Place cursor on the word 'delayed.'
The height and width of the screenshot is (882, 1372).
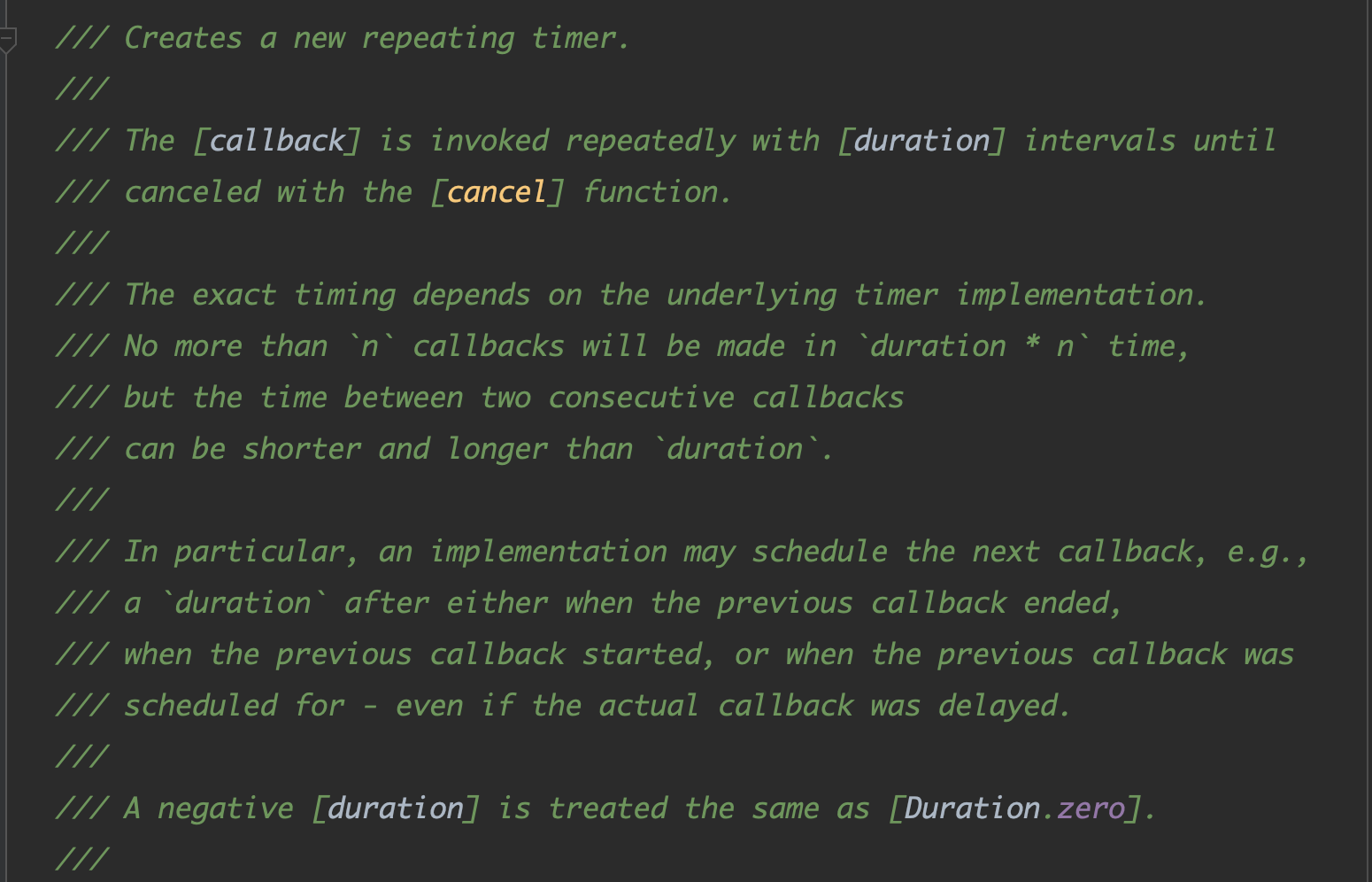coord(1005,706)
